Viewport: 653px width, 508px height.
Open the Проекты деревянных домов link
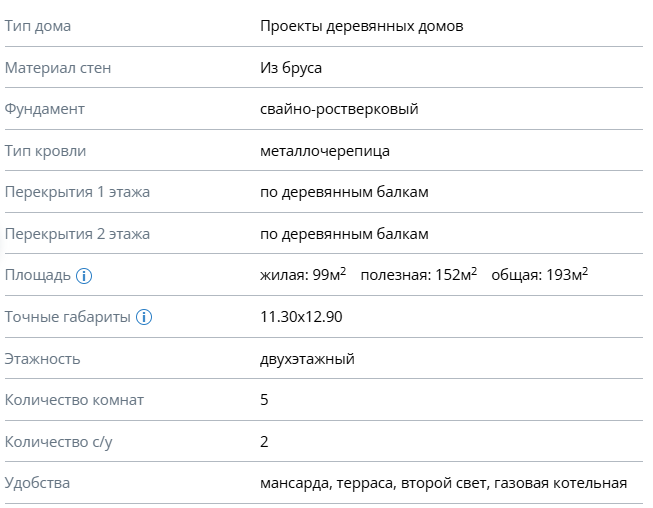point(361,26)
